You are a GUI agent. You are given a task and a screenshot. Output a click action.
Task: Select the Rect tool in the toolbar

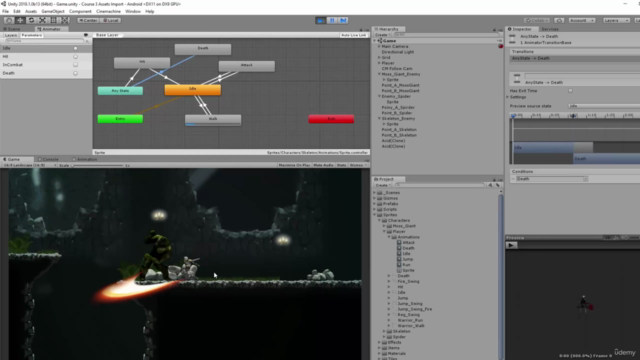point(53,20)
